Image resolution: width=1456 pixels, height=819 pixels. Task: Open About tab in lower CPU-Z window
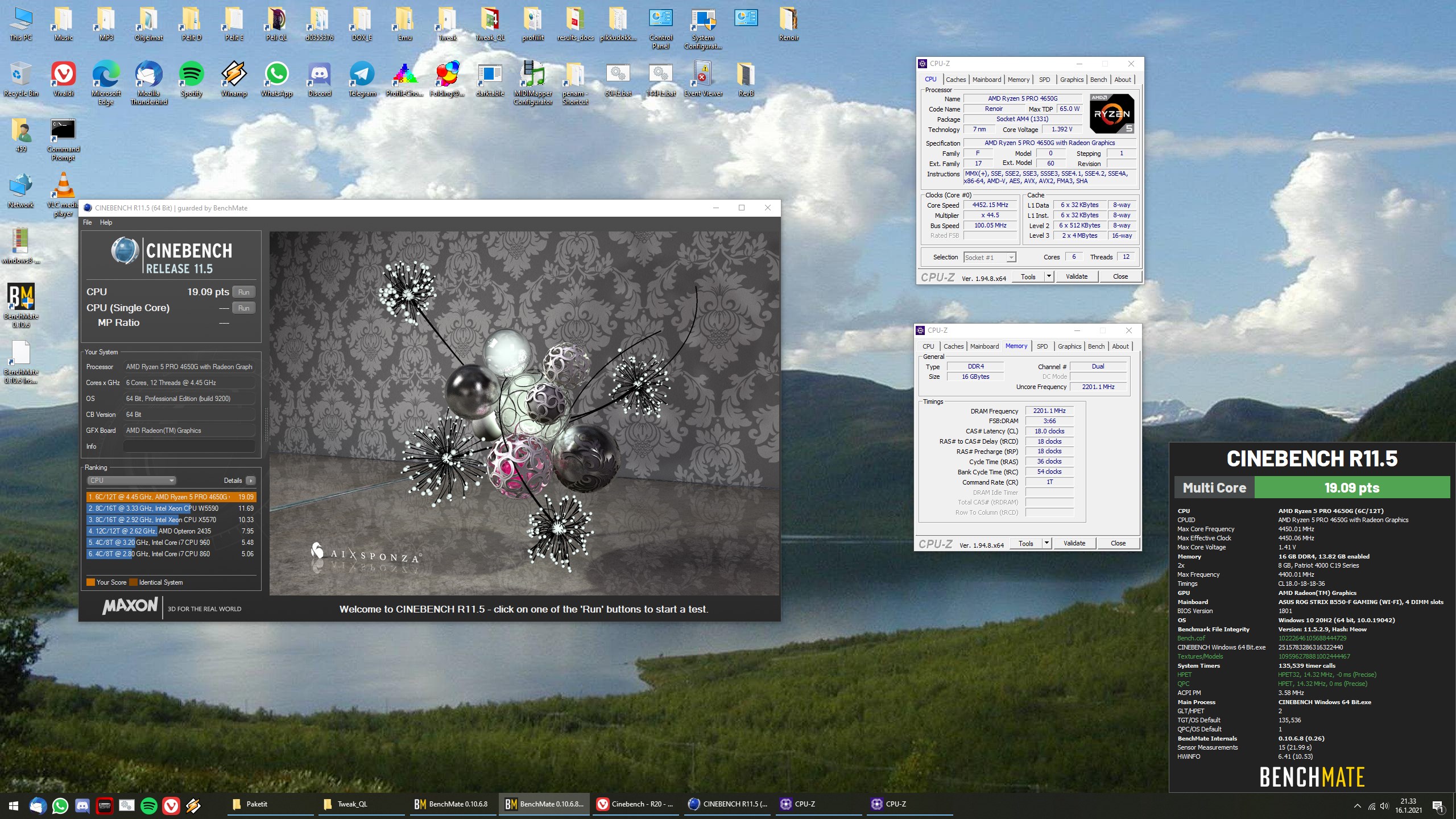(1120, 346)
